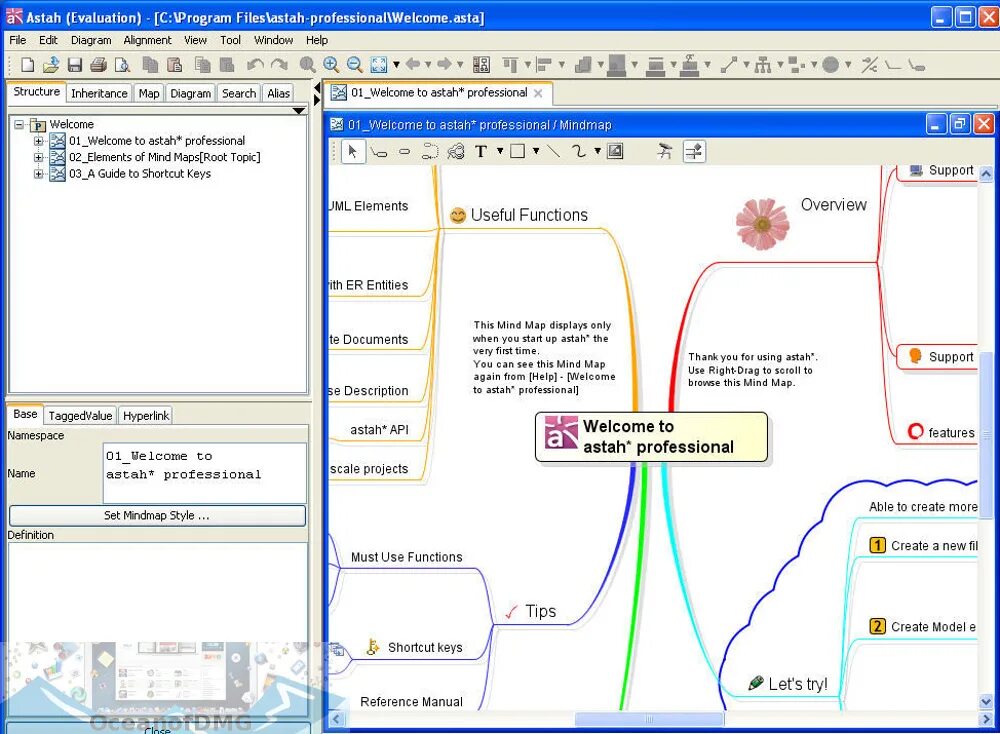This screenshot has width=1000, height=734.
Task: Zoom out of the diagram
Action: (x=355, y=64)
